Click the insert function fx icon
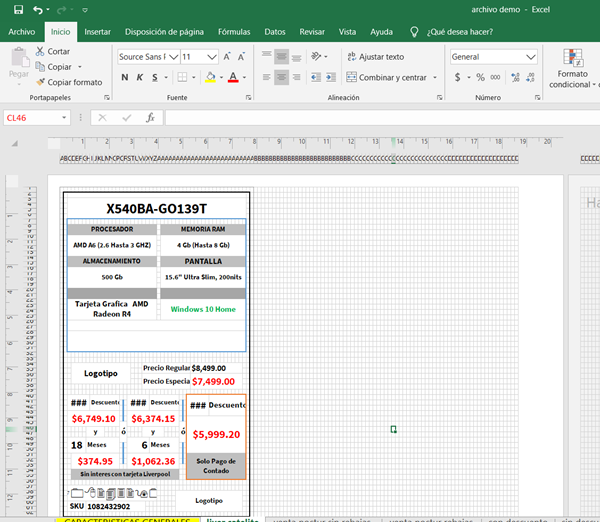This screenshot has width=600, height=522. [x=150, y=117]
